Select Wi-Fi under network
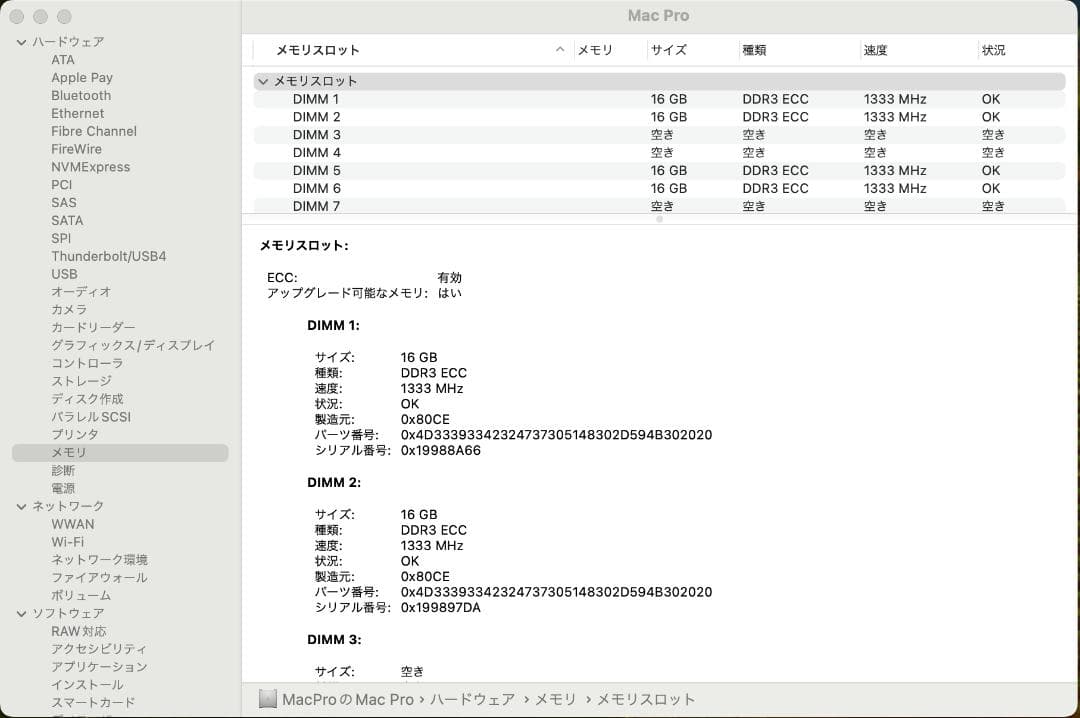Screen dimensions: 1080x718 pyautogui.click(x=68, y=542)
